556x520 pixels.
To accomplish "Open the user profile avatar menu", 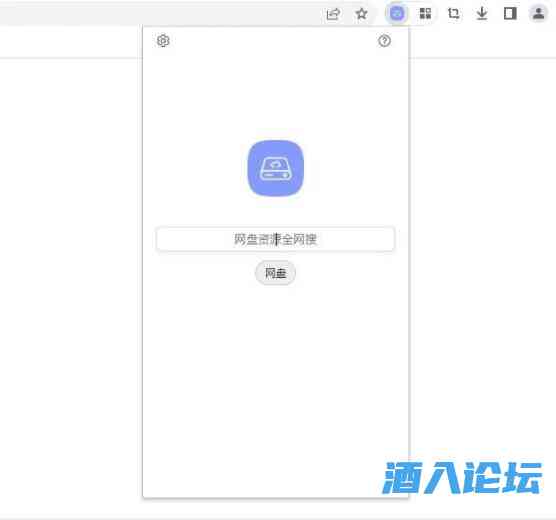I will tap(538, 13).
